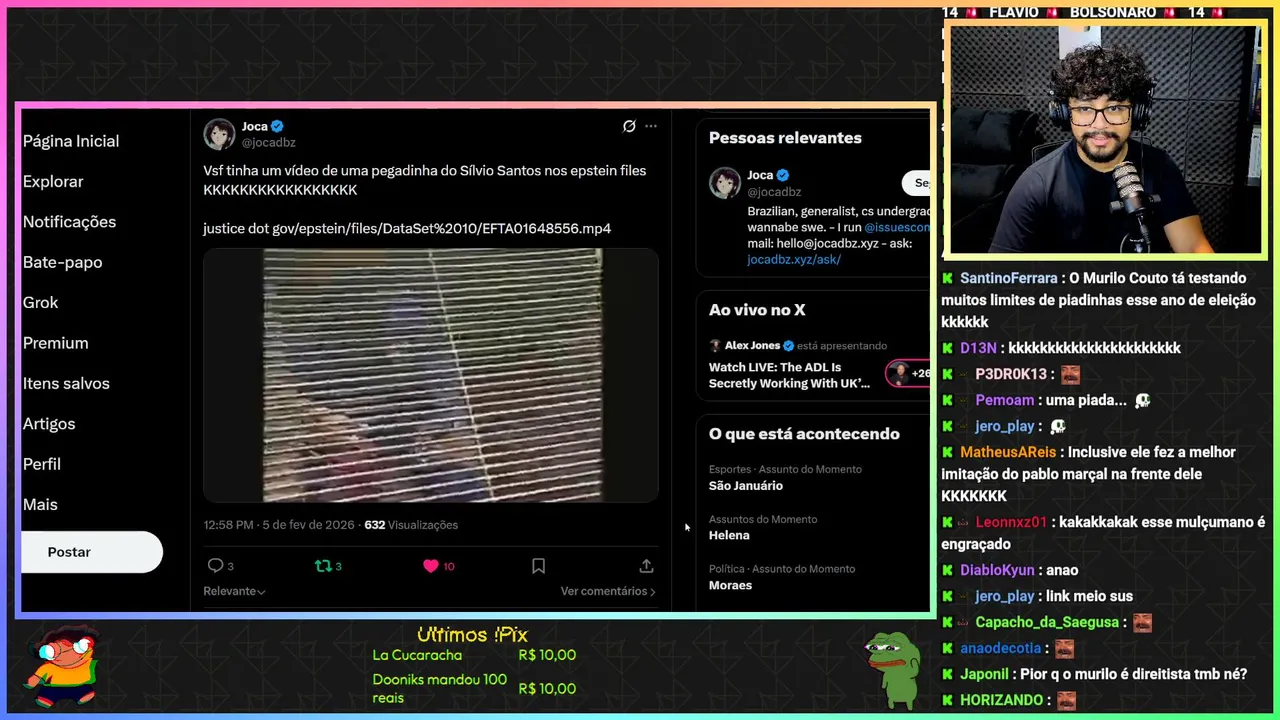
Task: Open Itens salvos bookmarks
Action: tap(66, 383)
